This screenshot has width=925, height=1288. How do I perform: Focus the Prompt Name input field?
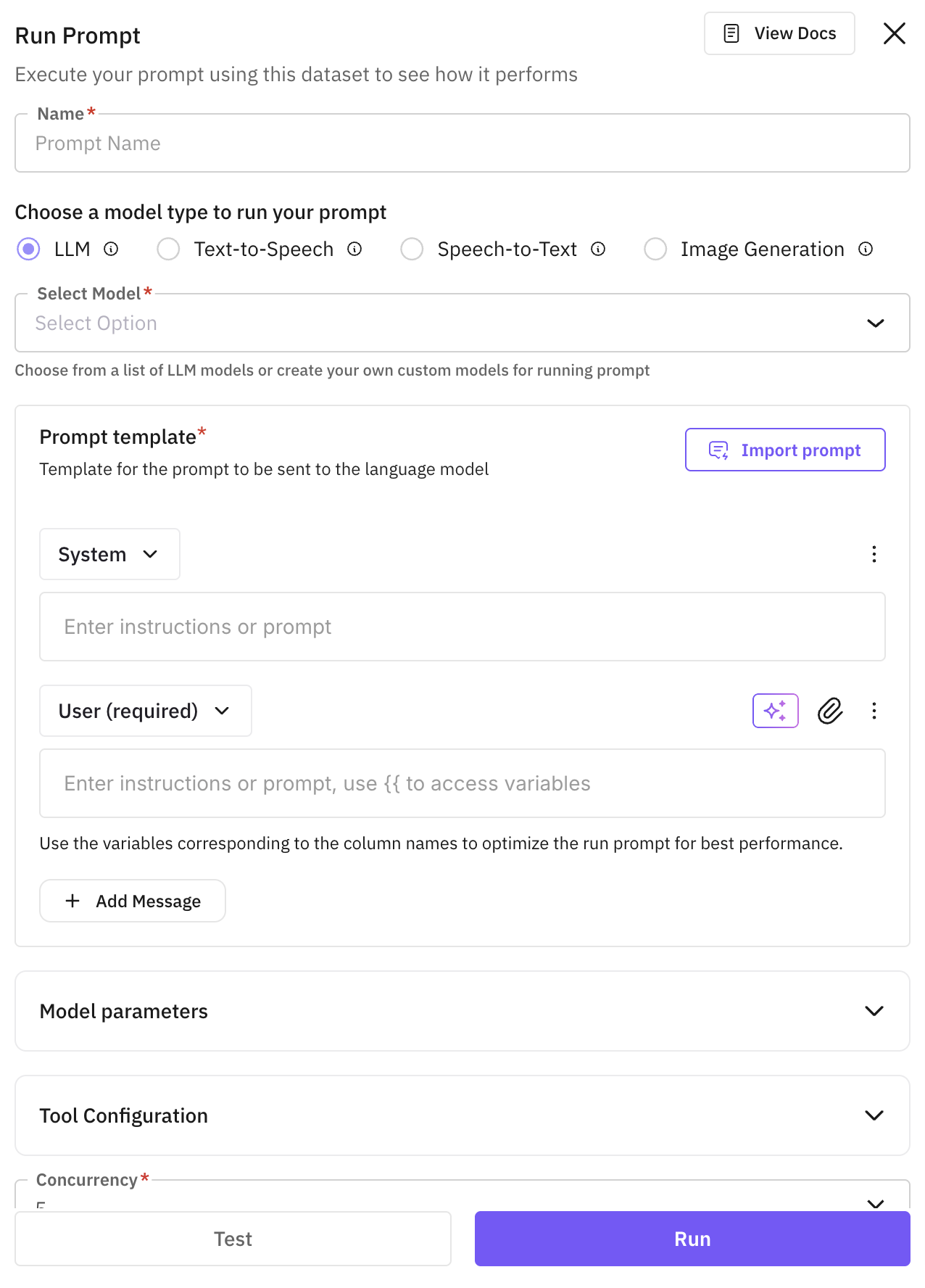(462, 144)
